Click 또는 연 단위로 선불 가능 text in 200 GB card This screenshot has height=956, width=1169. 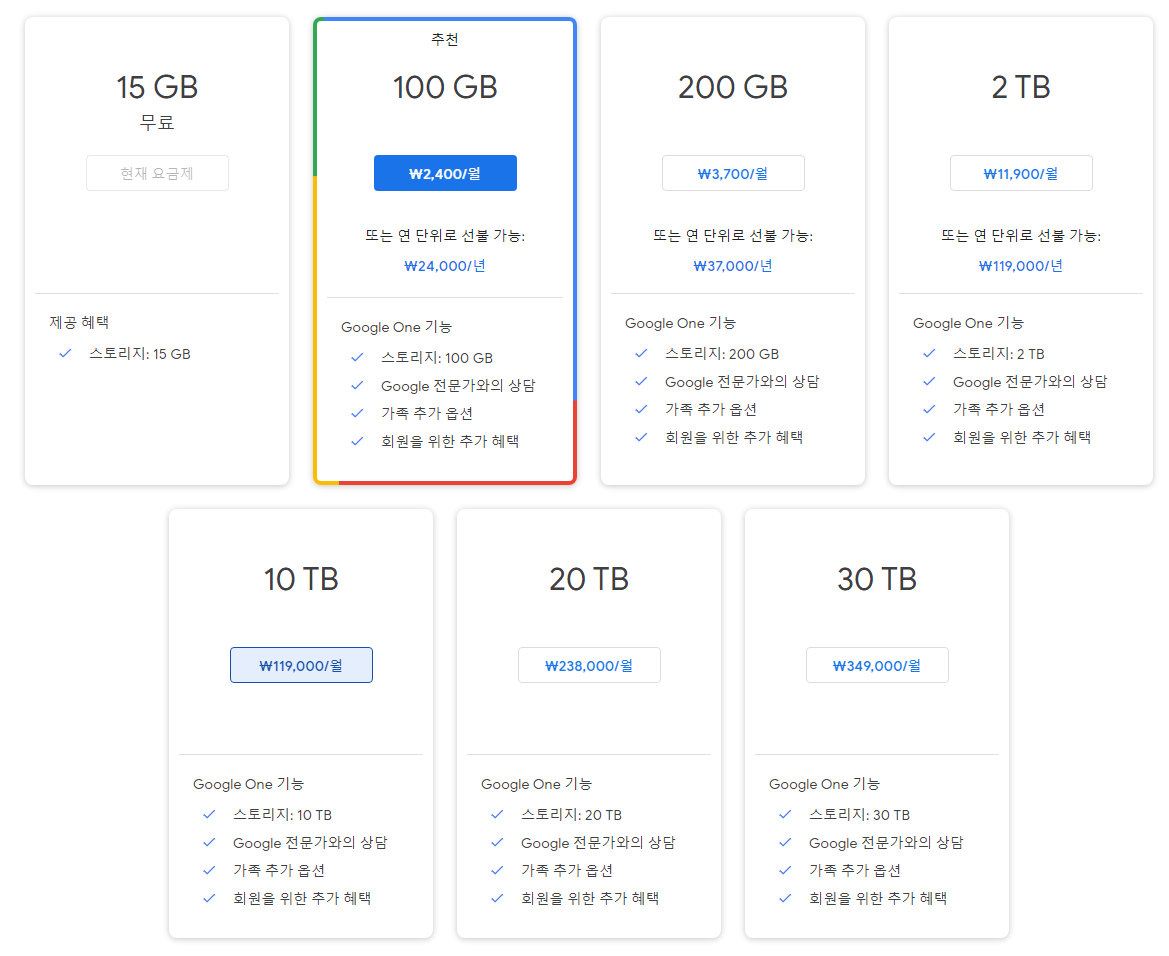point(733,236)
